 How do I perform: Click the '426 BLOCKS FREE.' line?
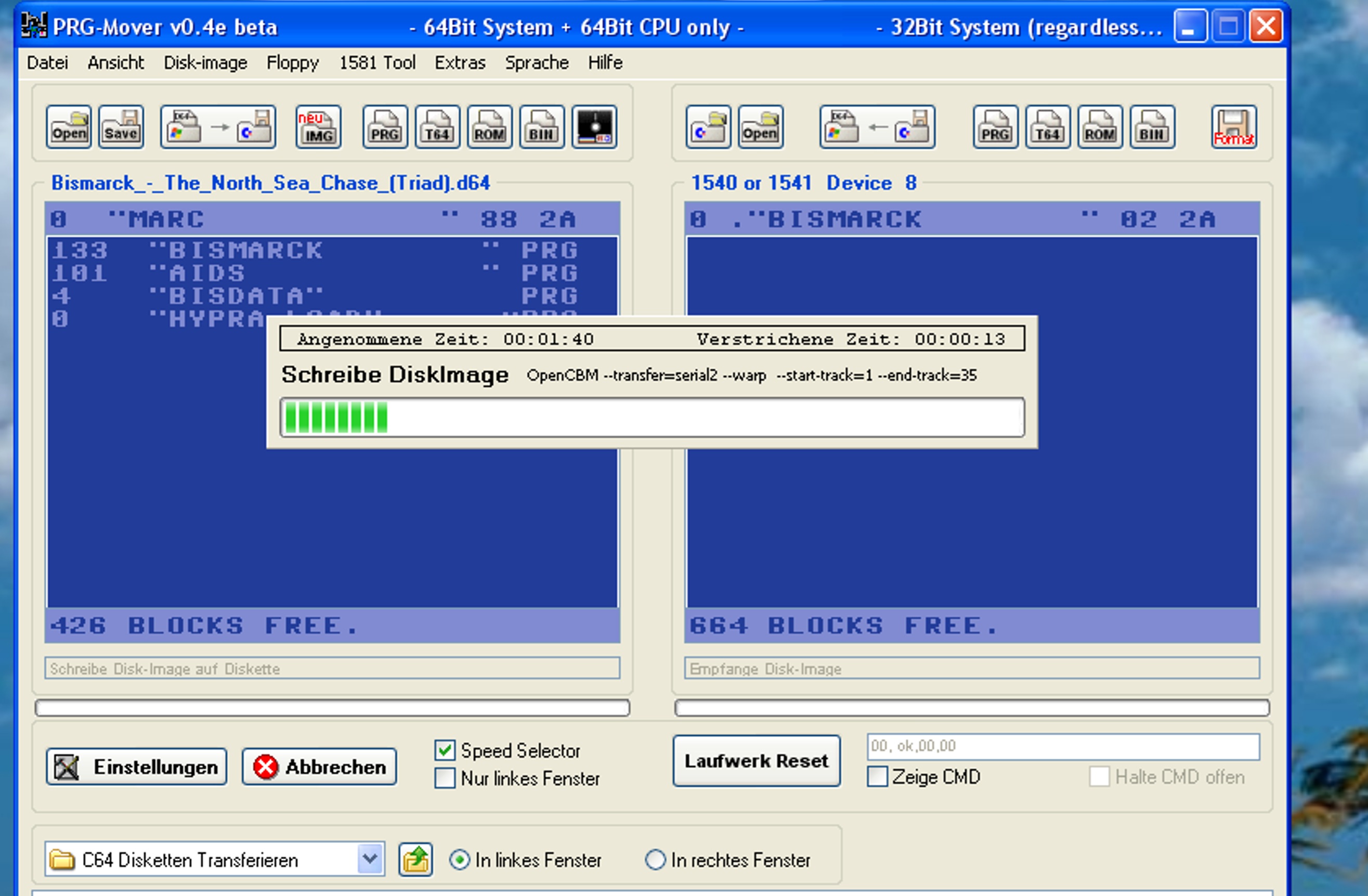332,625
